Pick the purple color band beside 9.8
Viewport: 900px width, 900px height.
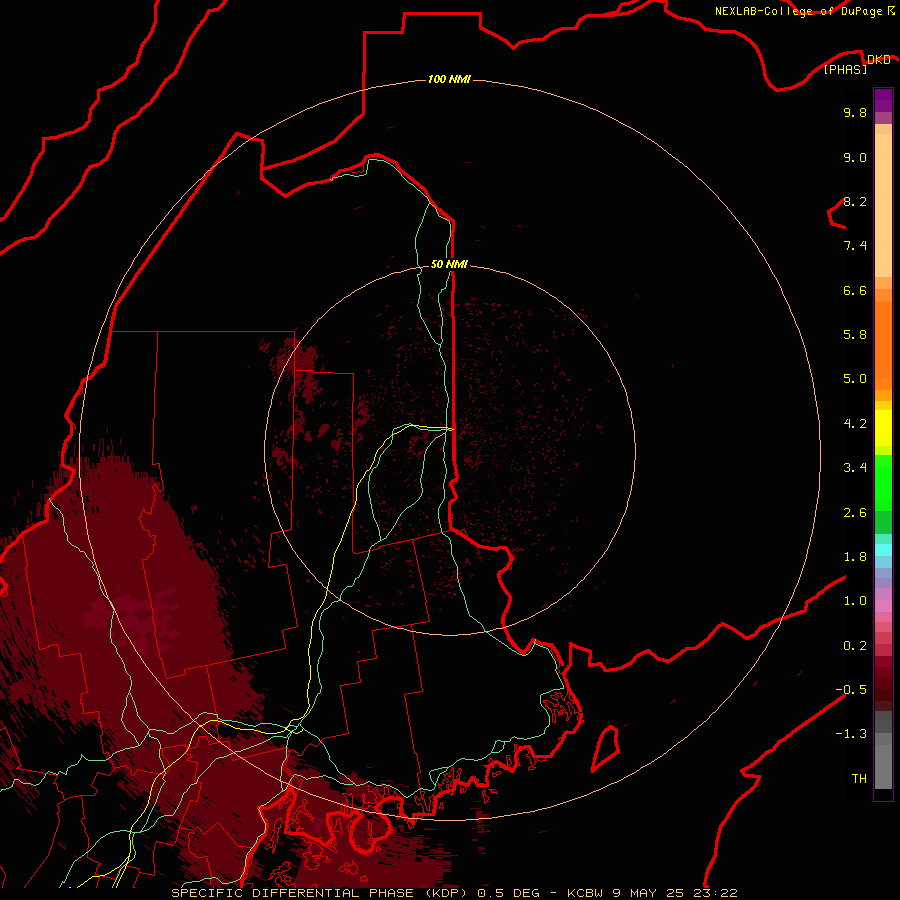point(883,100)
